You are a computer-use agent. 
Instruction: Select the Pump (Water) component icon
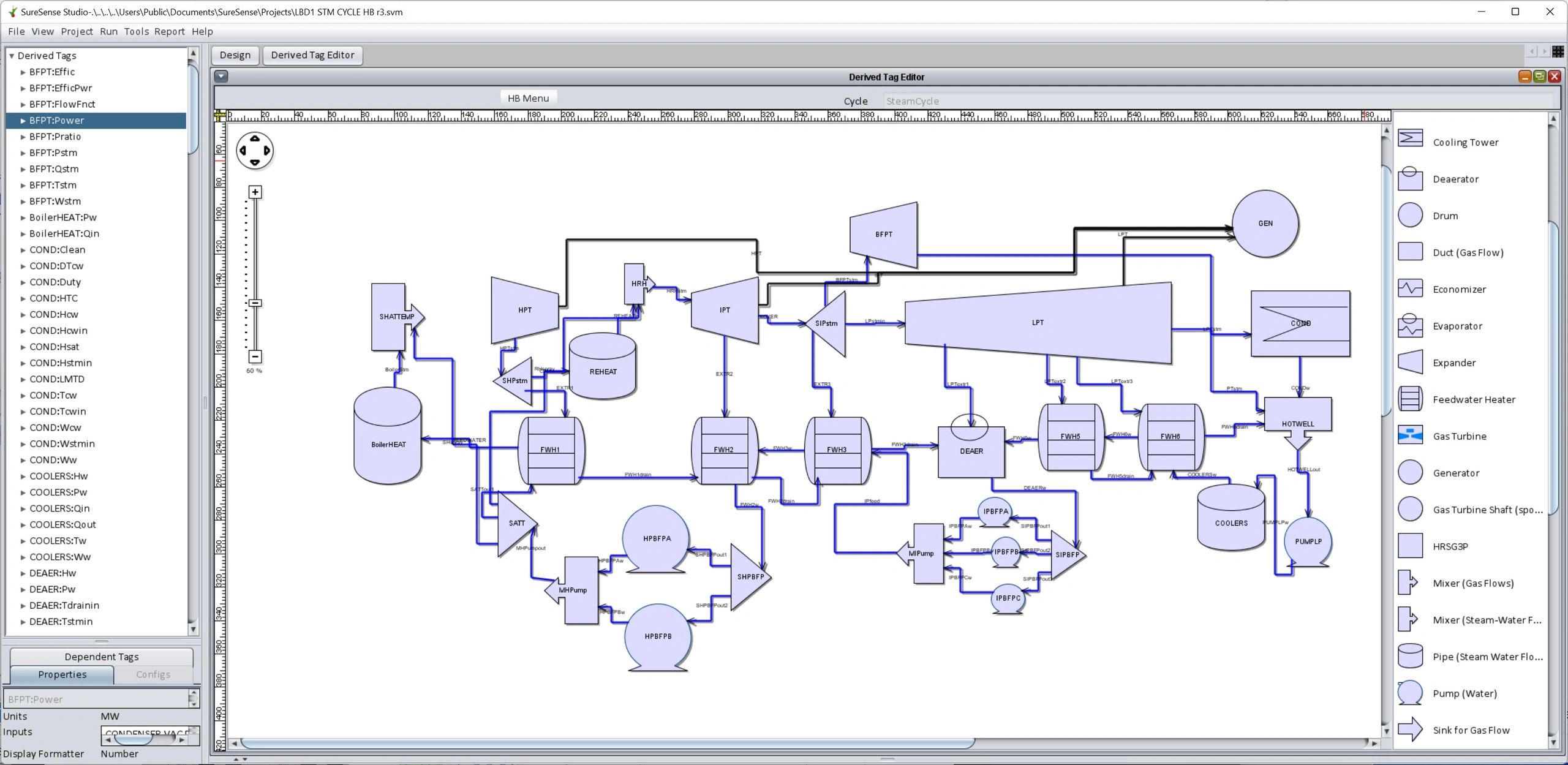click(x=1411, y=693)
